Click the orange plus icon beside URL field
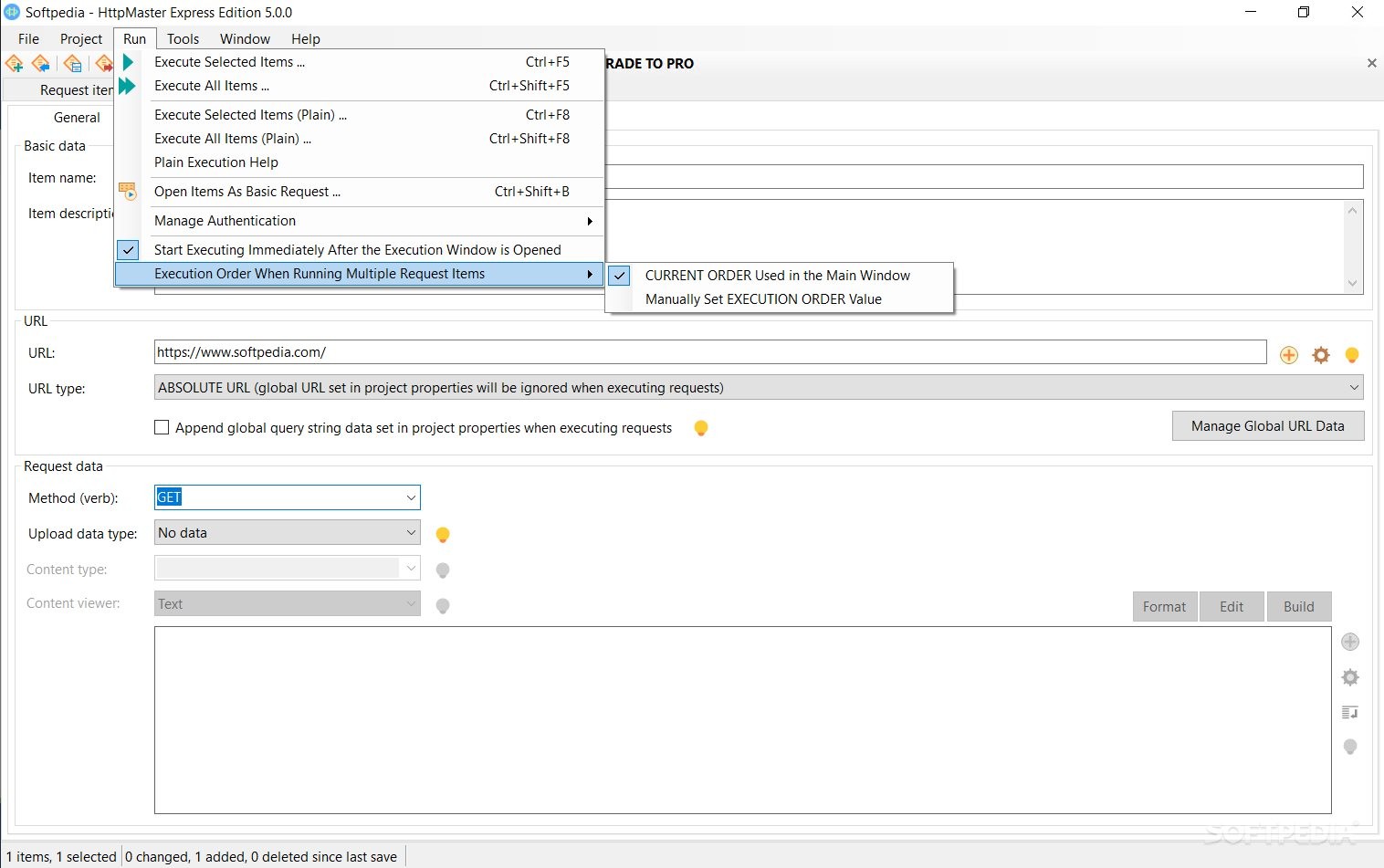This screenshot has height=868, width=1384. click(1289, 355)
